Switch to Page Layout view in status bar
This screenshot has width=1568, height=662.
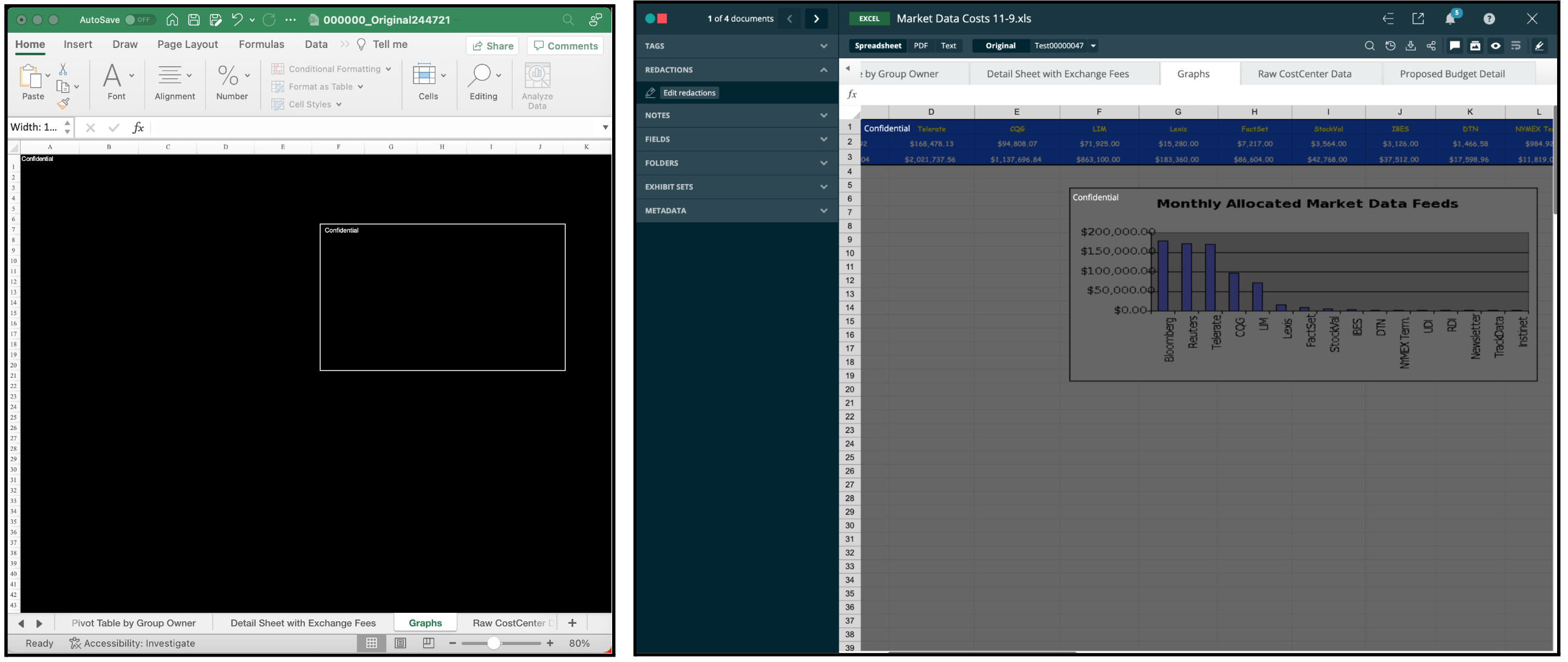(401, 643)
